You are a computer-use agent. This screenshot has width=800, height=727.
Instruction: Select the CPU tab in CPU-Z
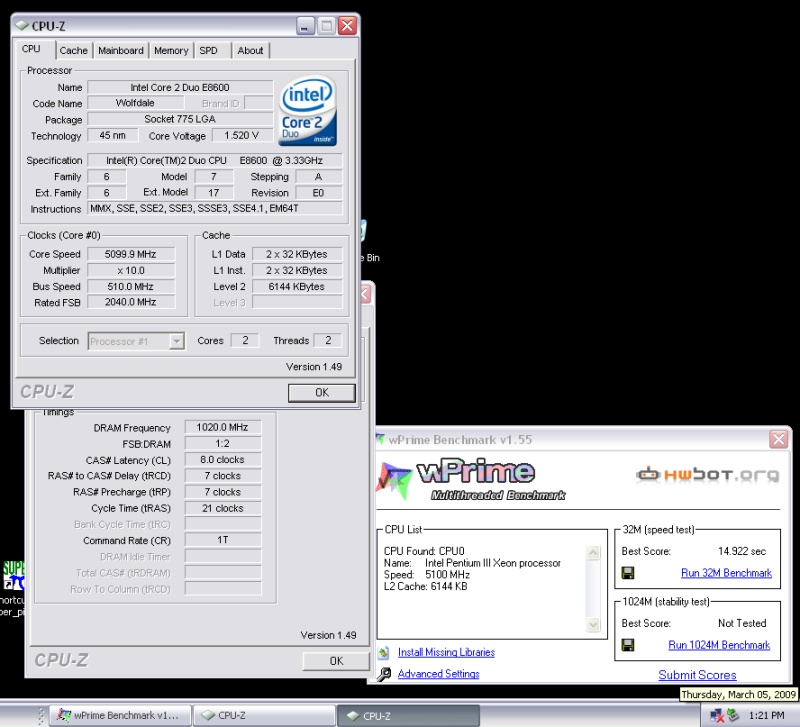click(x=31, y=49)
